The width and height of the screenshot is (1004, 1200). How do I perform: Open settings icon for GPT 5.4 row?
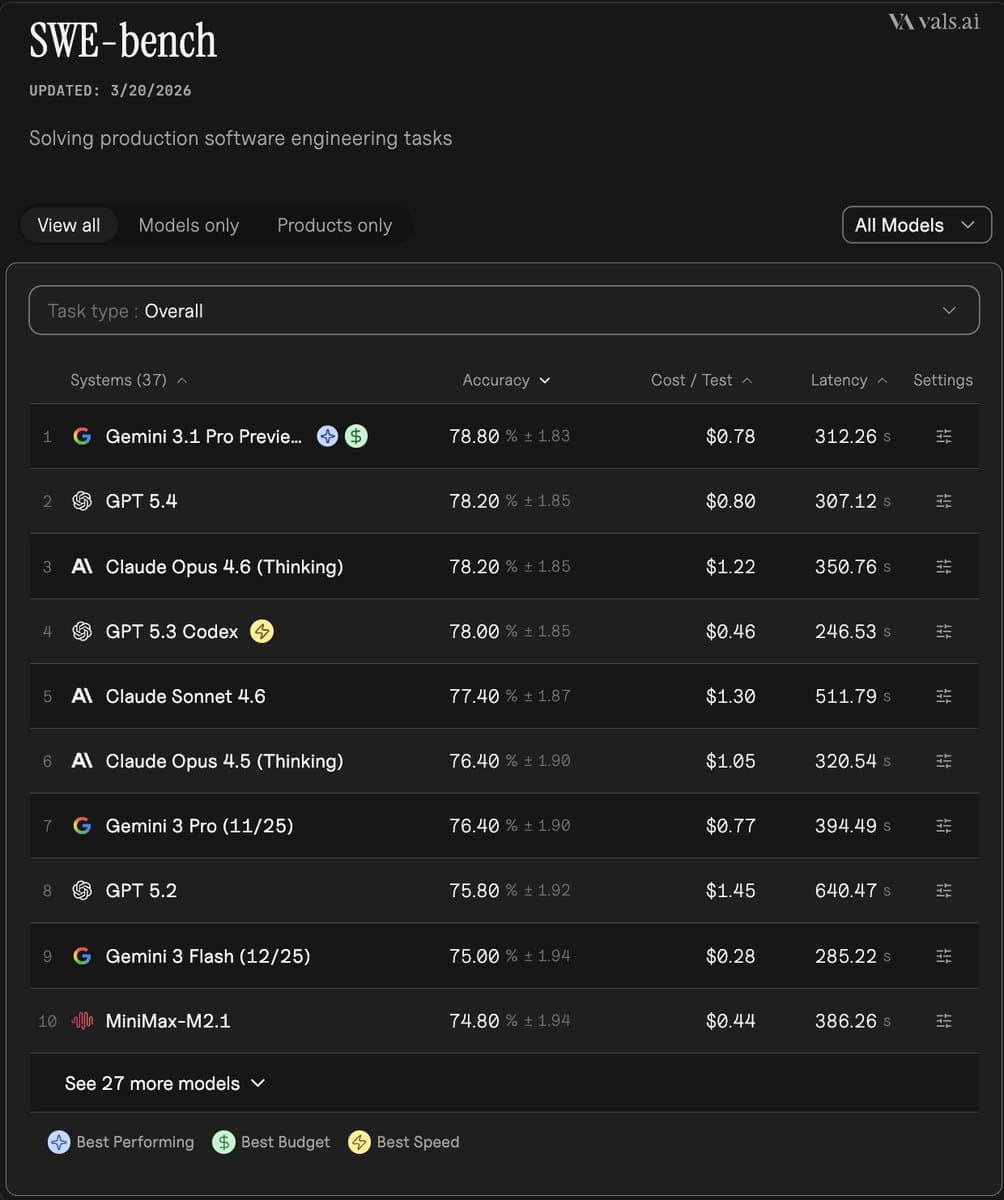943,501
